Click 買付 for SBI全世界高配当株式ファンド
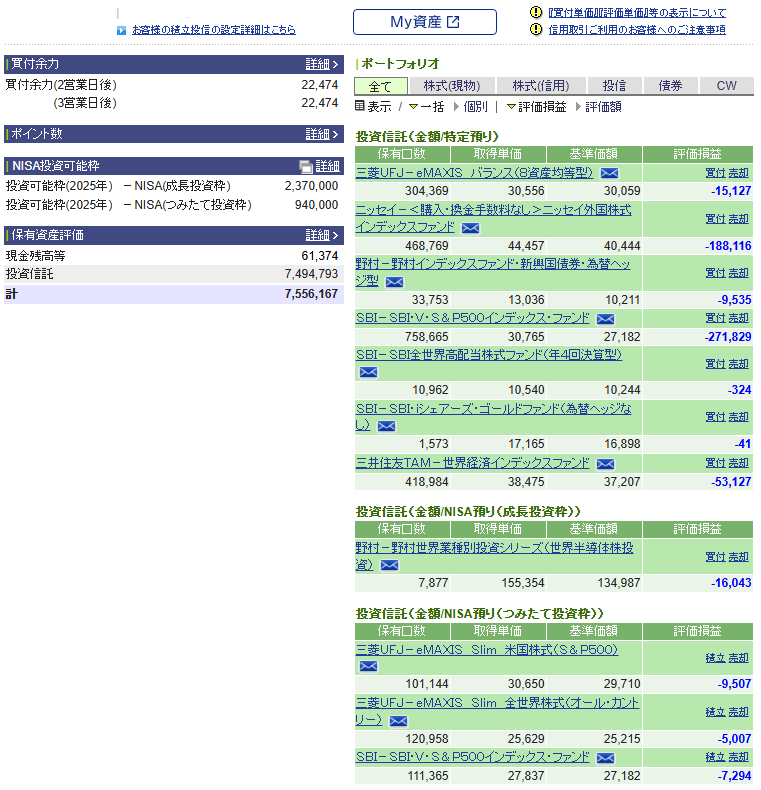Viewport: 761px width, 790px height. click(715, 364)
